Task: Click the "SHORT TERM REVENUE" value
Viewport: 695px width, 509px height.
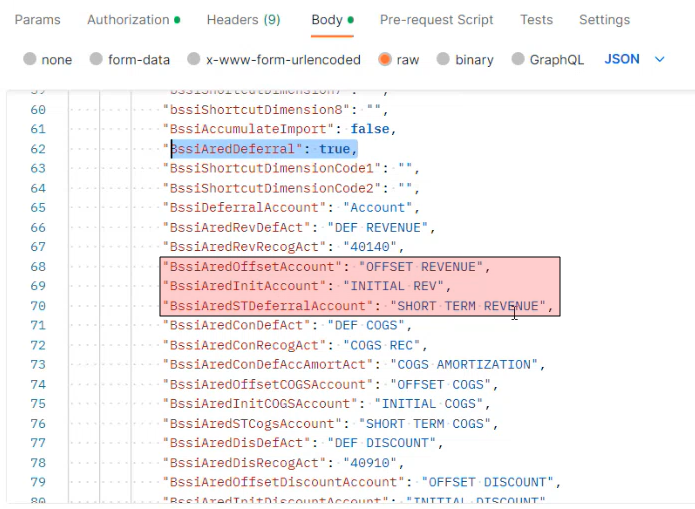Action: [x=468, y=305]
